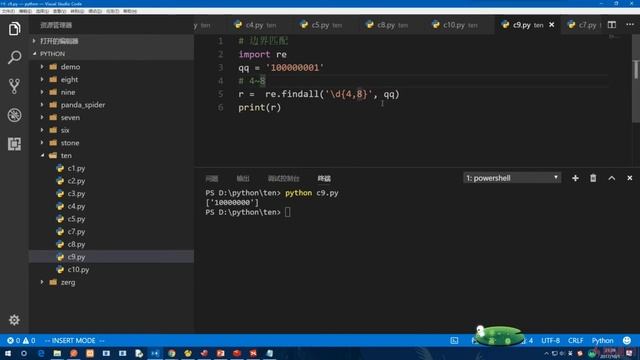The image size is (640, 360).
Task: Open the Problems (问题) panel tab
Action: pyautogui.click(x=211, y=178)
